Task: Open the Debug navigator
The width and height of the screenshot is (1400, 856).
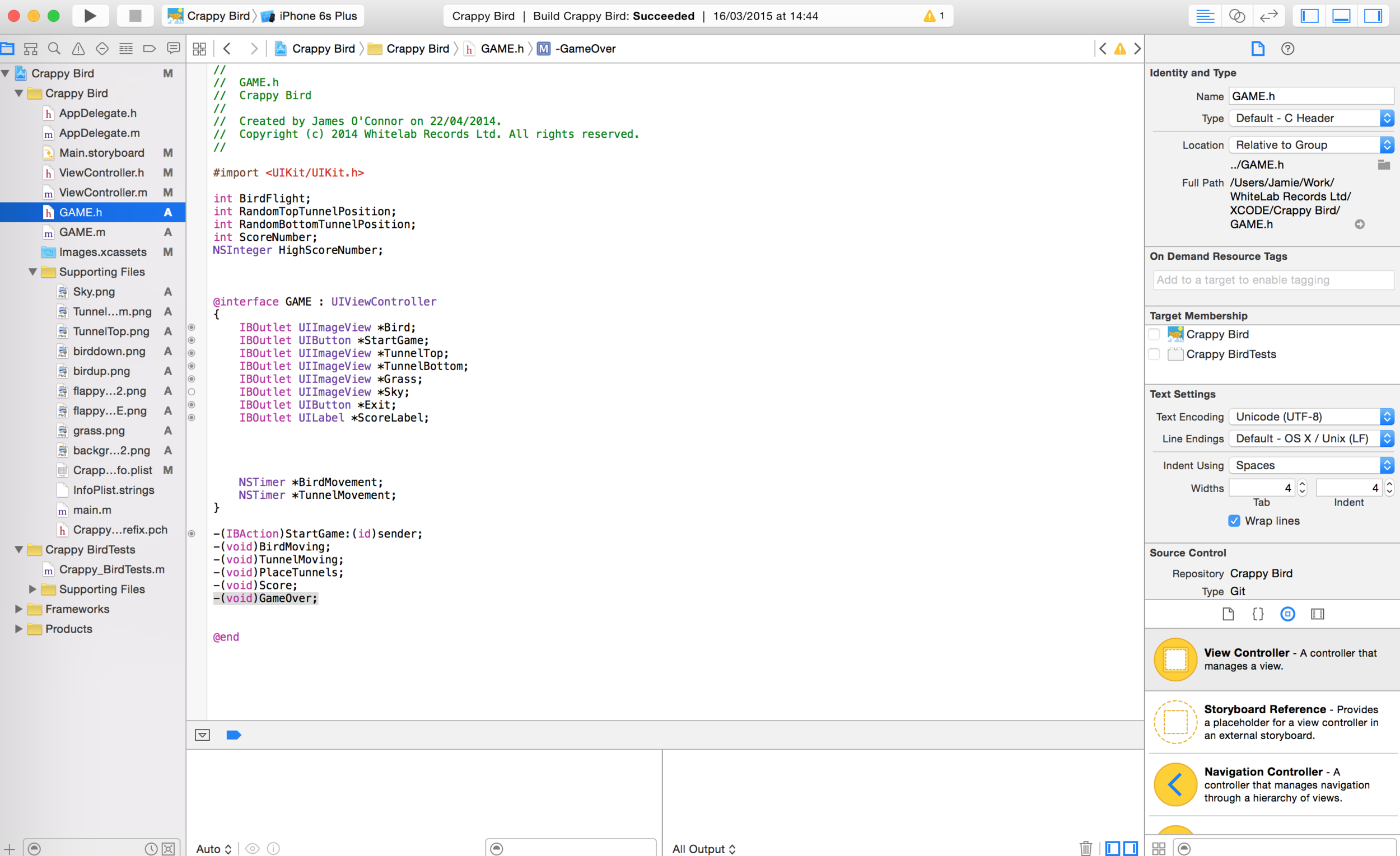Action: tap(126, 49)
